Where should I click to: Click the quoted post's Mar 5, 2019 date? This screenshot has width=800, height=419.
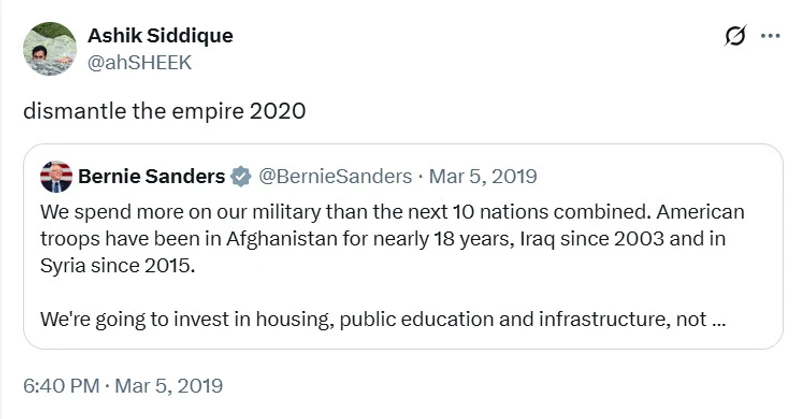[483, 177]
